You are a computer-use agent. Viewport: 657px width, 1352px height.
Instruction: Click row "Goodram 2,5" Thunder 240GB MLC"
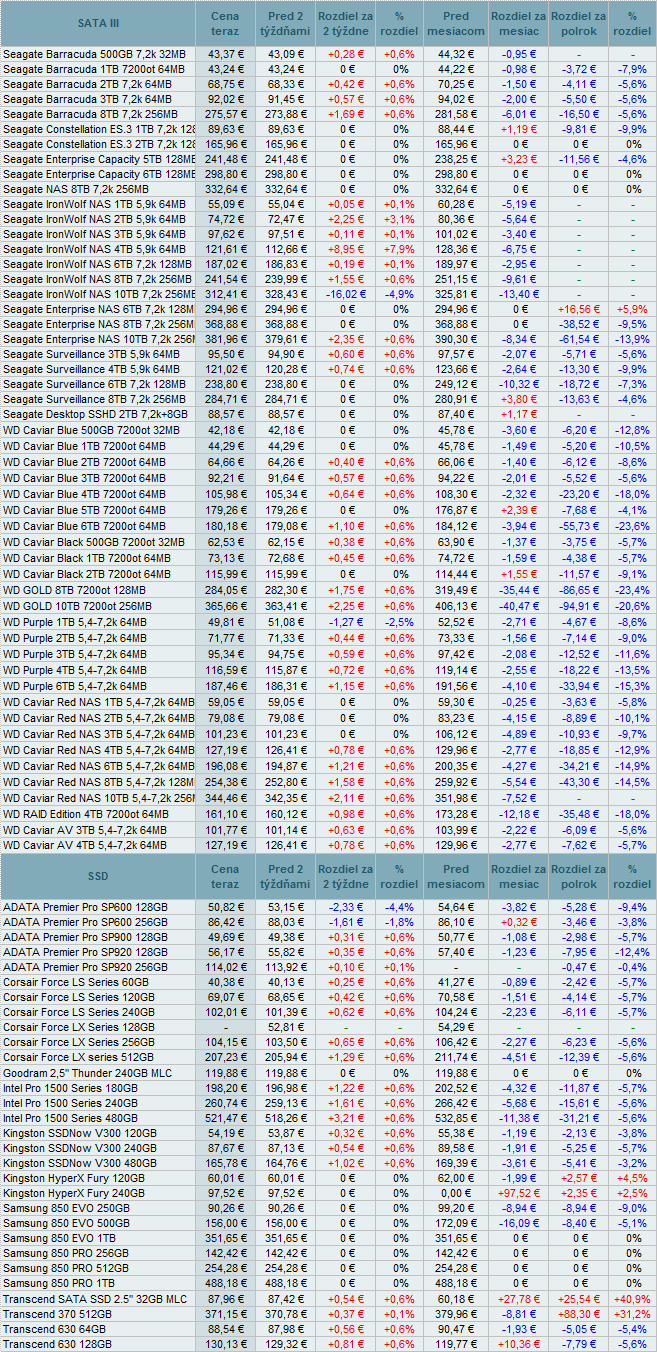pos(328,1073)
